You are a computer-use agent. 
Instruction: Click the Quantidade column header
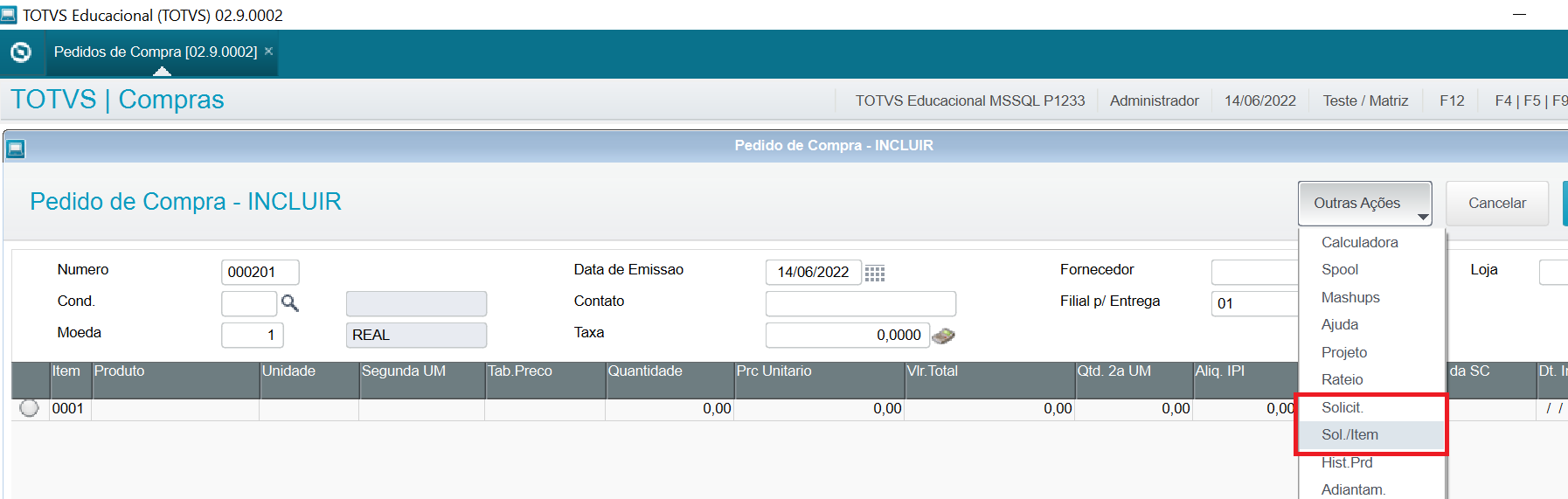(670, 380)
